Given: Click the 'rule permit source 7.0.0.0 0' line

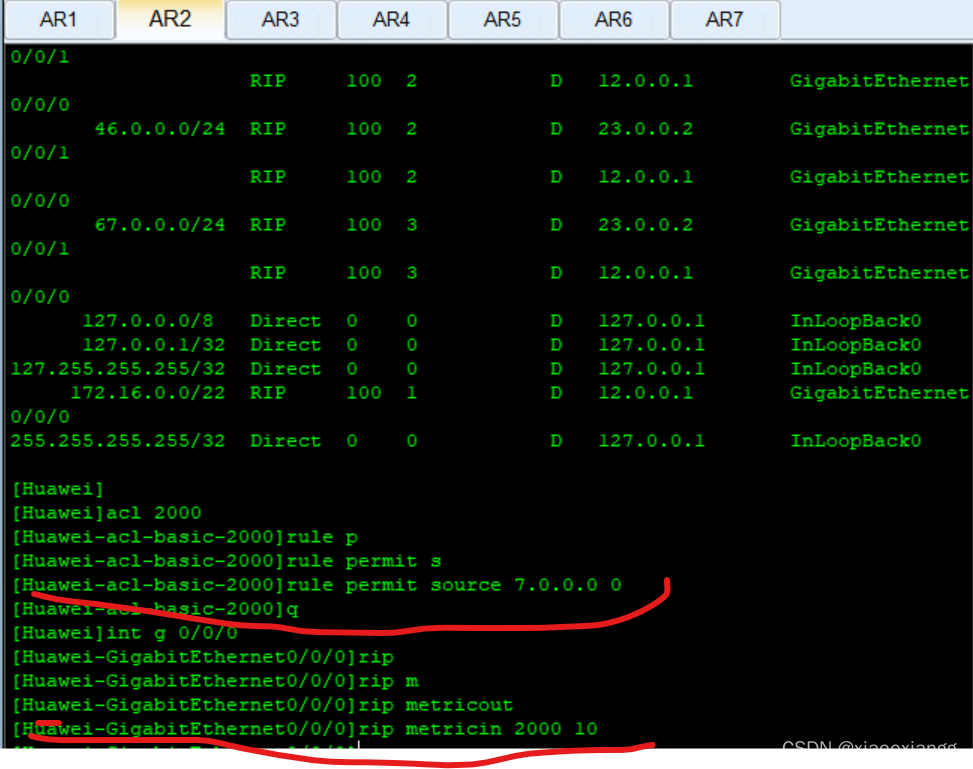Looking at the screenshot, I should (x=317, y=585).
